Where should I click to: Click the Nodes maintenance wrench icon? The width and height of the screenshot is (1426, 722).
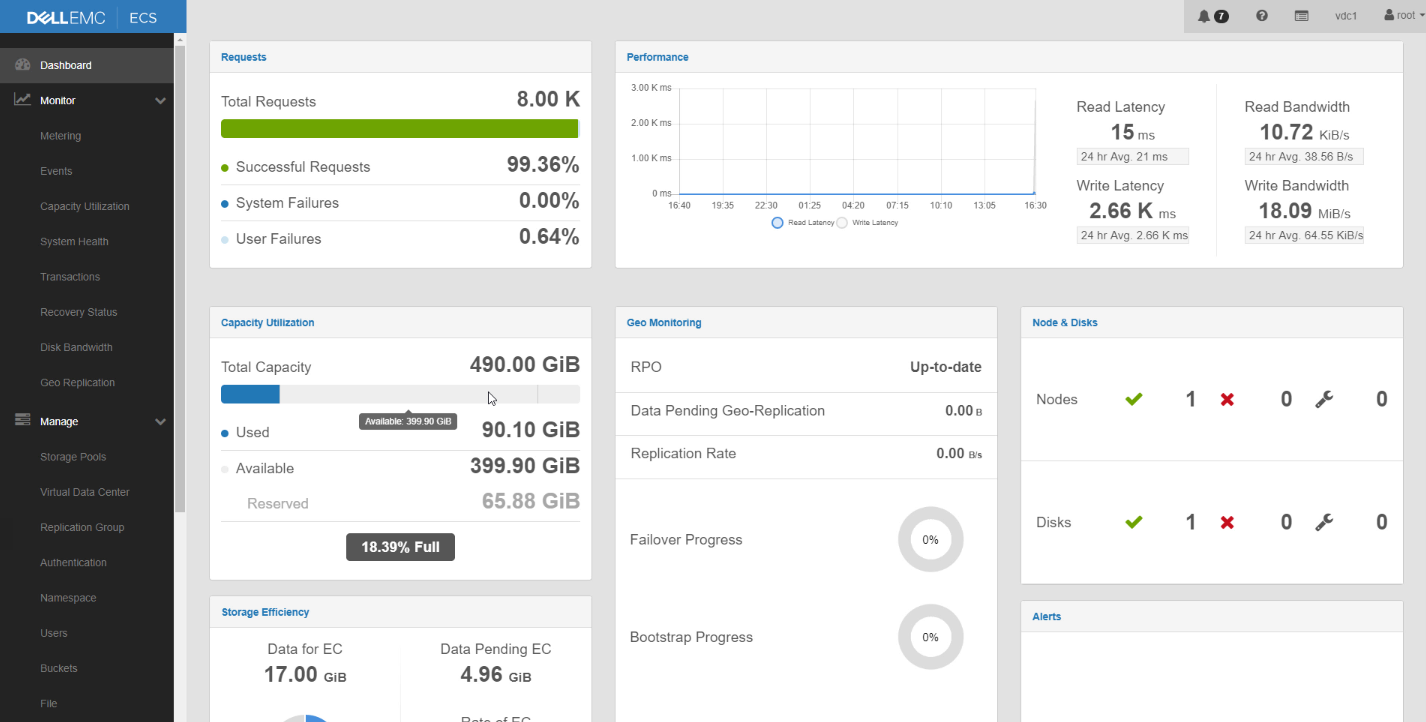pos(1324,399)
